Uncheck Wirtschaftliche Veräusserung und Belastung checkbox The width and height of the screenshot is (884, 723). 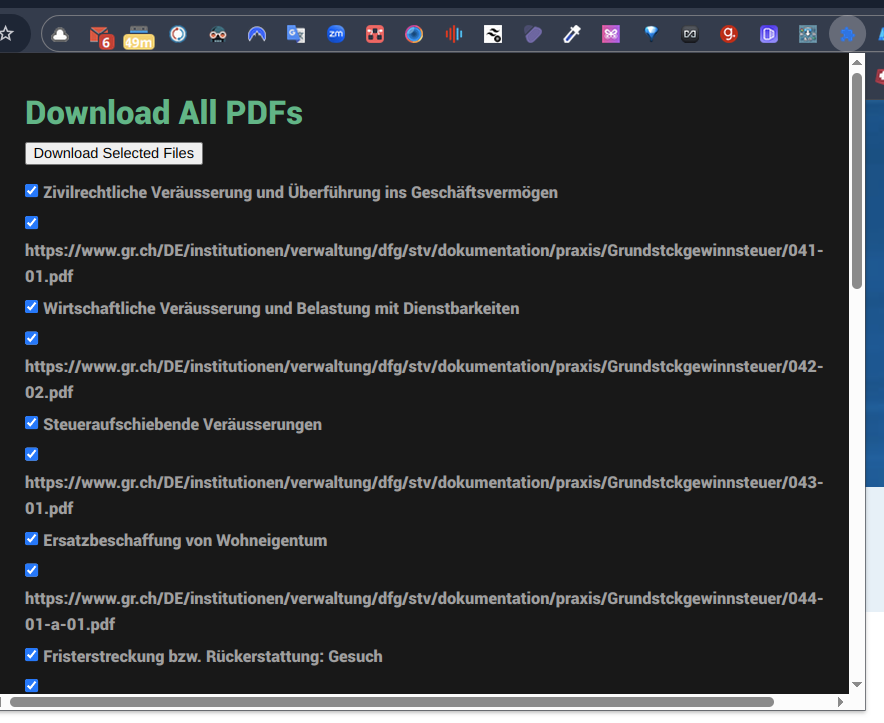(x=32, y=307)
